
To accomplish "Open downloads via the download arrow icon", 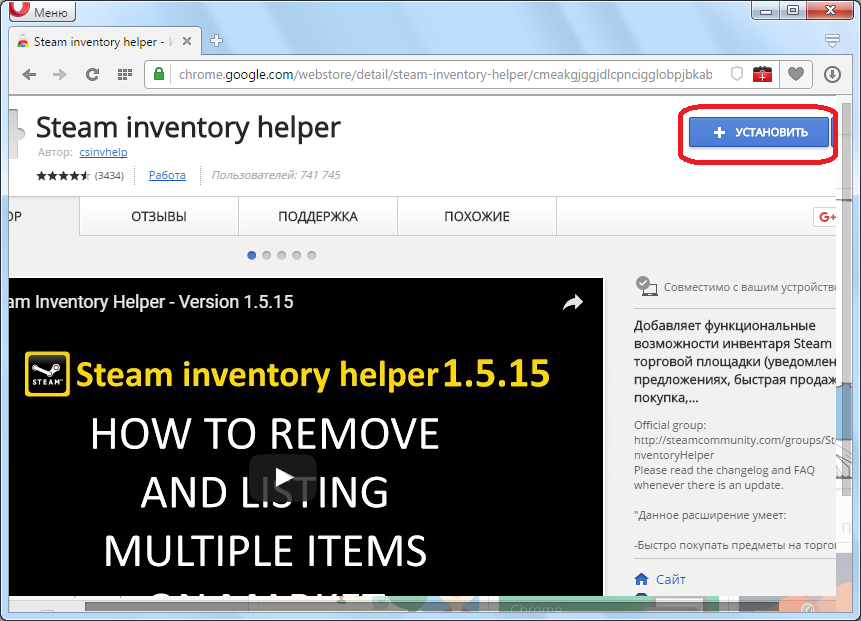I will [x=832, y=74].
